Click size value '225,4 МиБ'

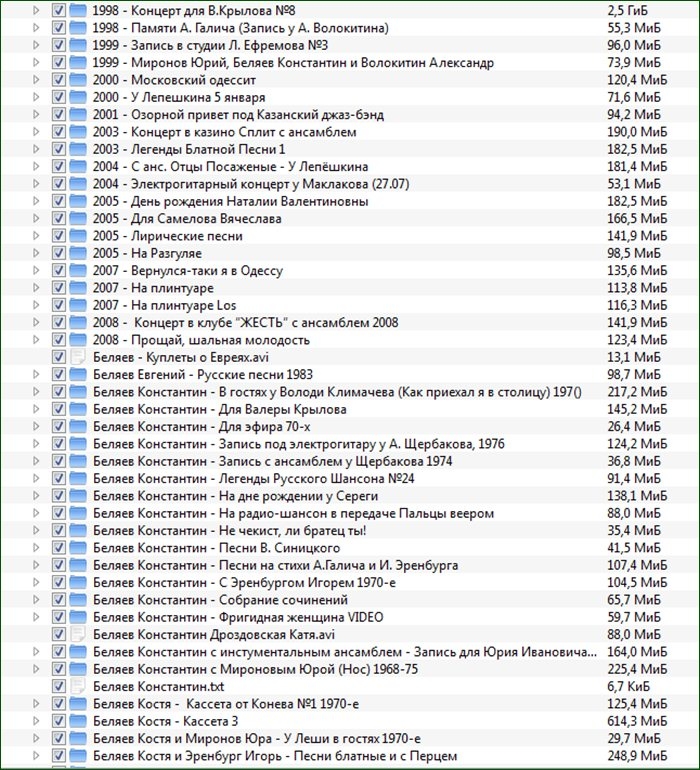click(x=637, y=669)
